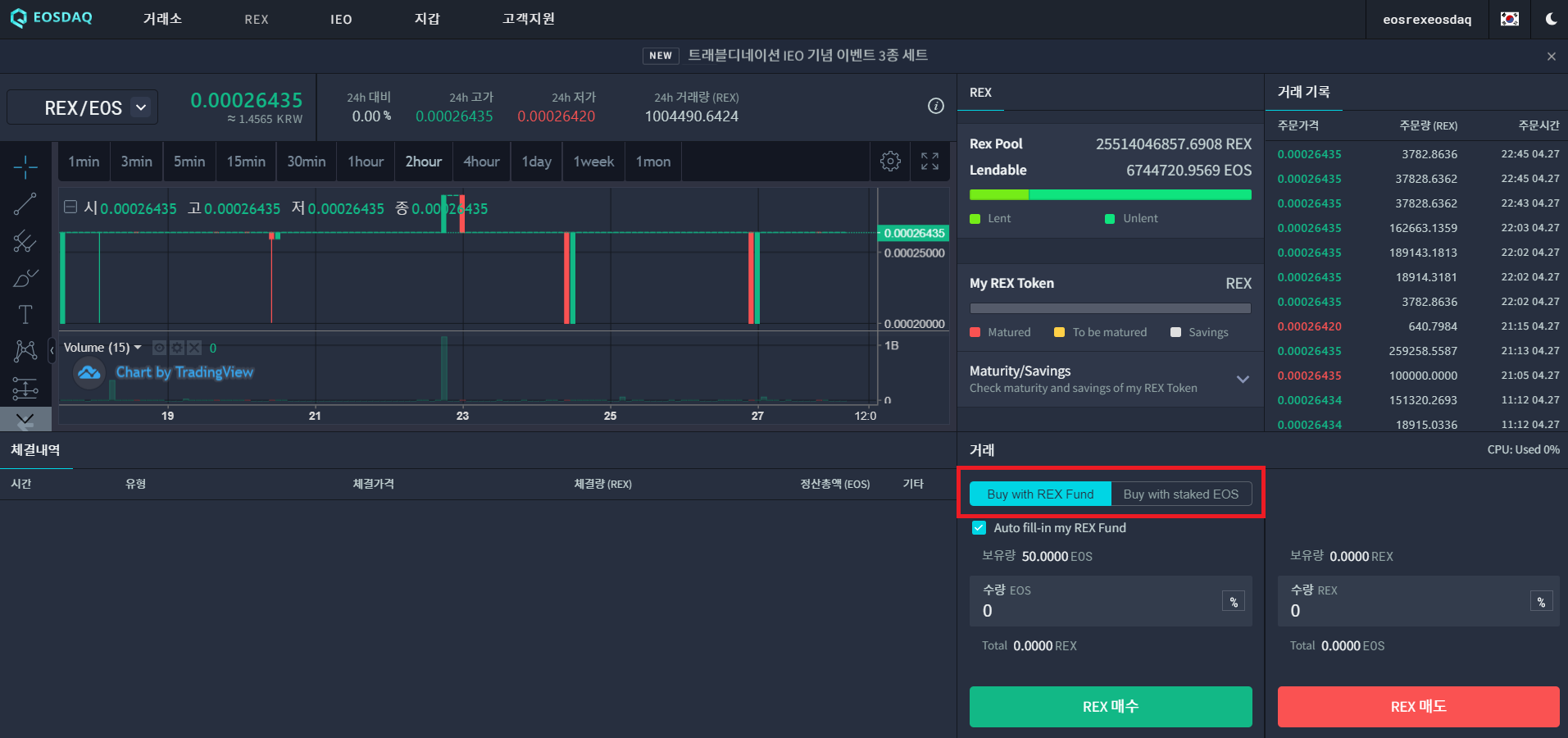The image size is (1568, 738).
Task: Open the IEO menu item
Action: point(341,19)
